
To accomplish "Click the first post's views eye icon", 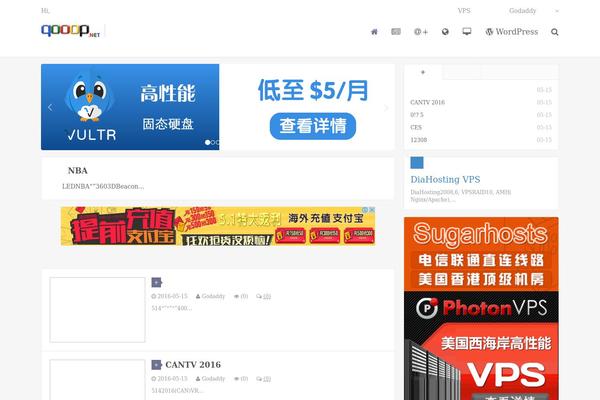I will pos(236,296).
